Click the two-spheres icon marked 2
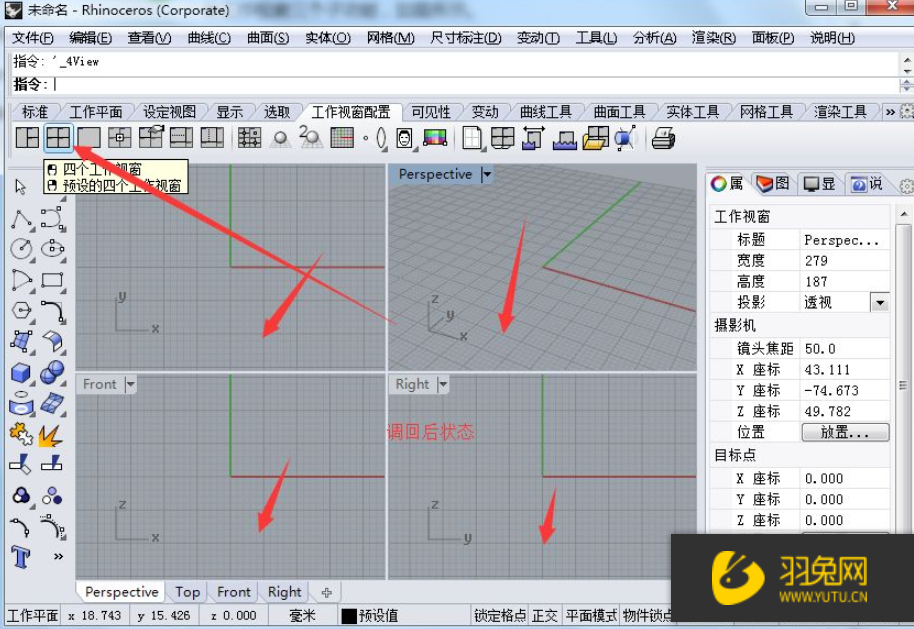This screenshot has height=629, width=914. pos(311,138)
